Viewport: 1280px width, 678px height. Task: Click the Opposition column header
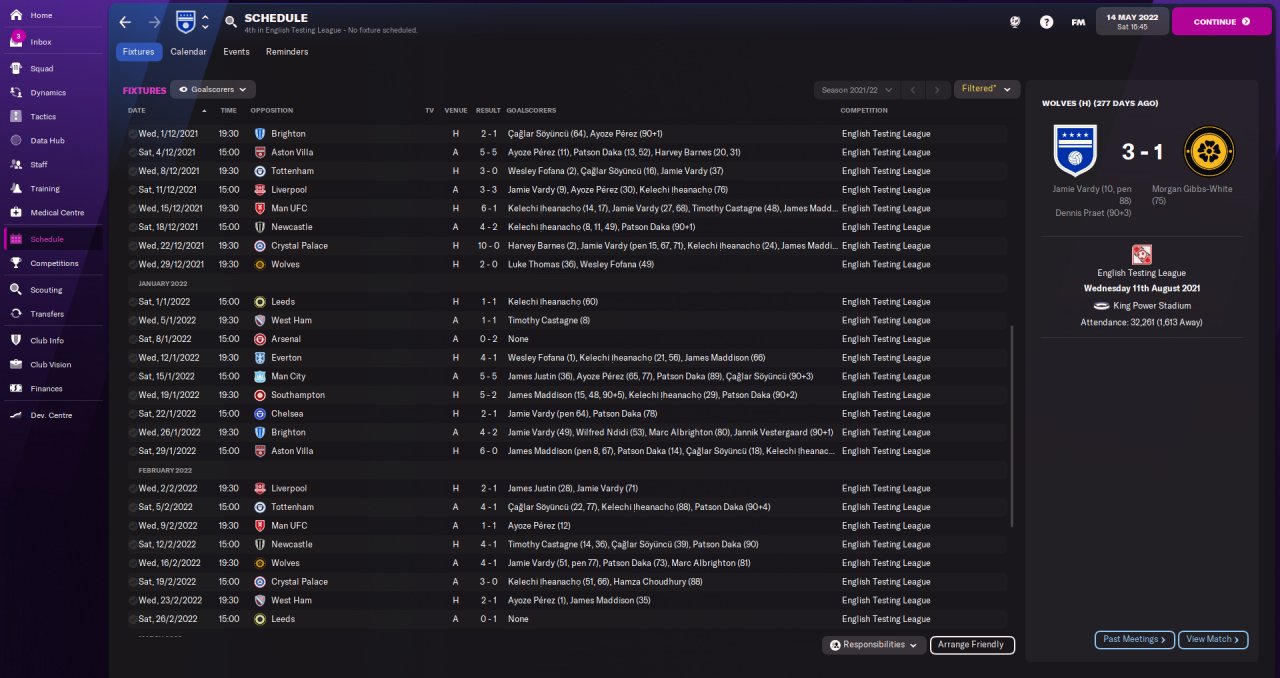271,110
